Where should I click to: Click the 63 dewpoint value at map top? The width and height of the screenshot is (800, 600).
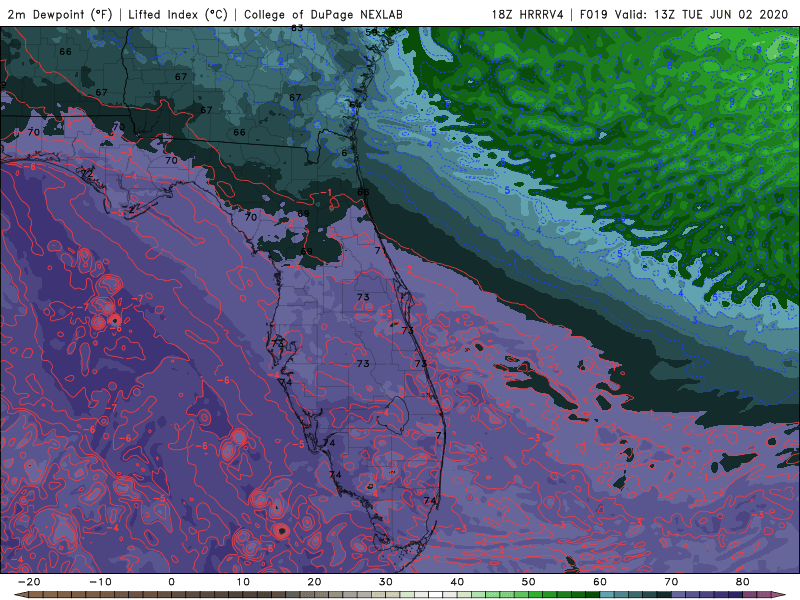(x=297, y=28)
